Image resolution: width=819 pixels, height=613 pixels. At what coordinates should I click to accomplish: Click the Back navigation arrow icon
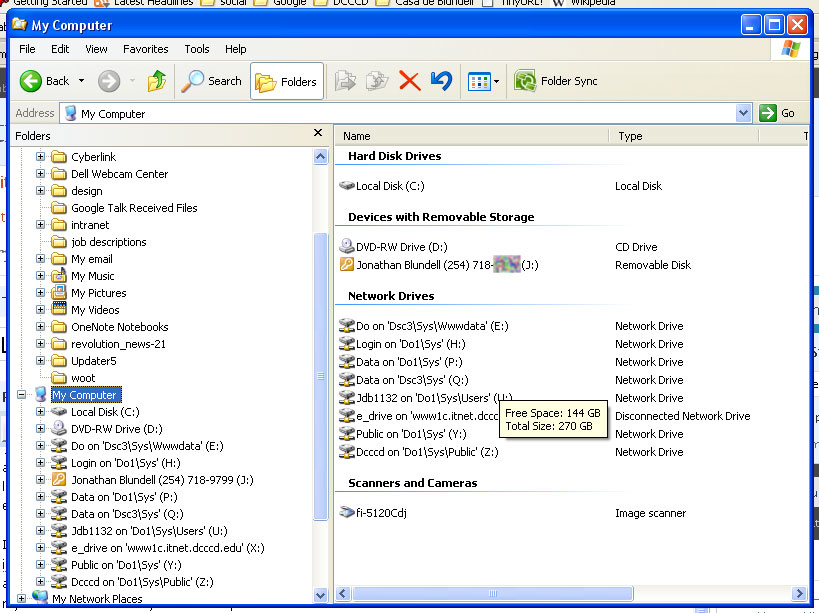click(x=31, y=82)
